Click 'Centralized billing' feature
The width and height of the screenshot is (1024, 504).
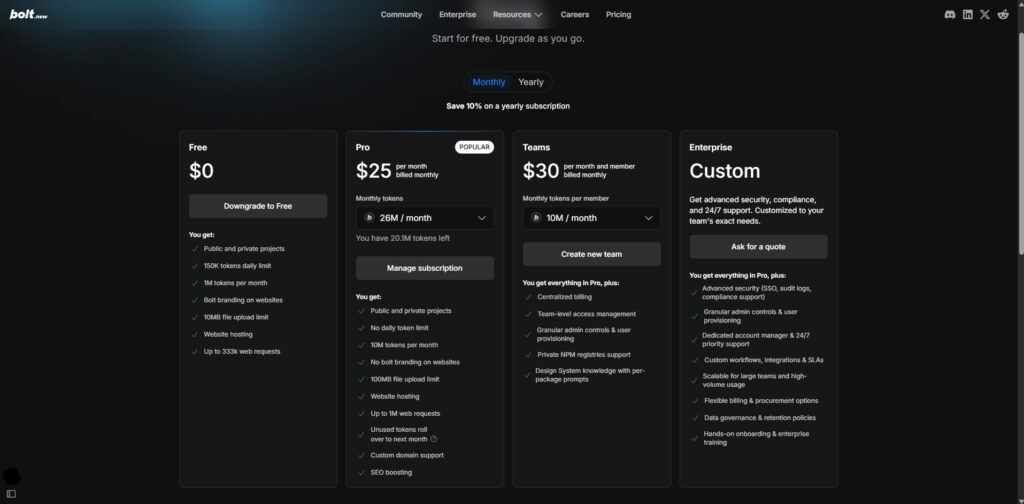564,296
